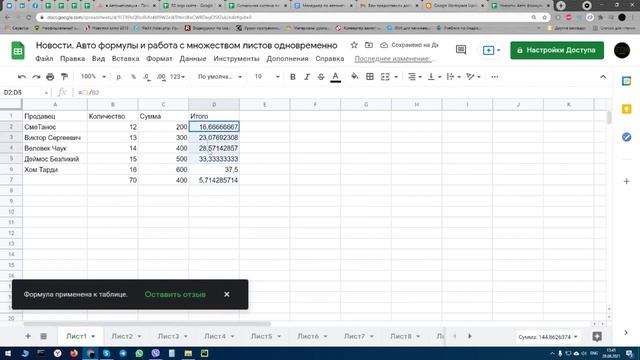This screenshot has height=360, width=640.
Task: Format selection as currency (р.)
Action: tap(119, 77)
